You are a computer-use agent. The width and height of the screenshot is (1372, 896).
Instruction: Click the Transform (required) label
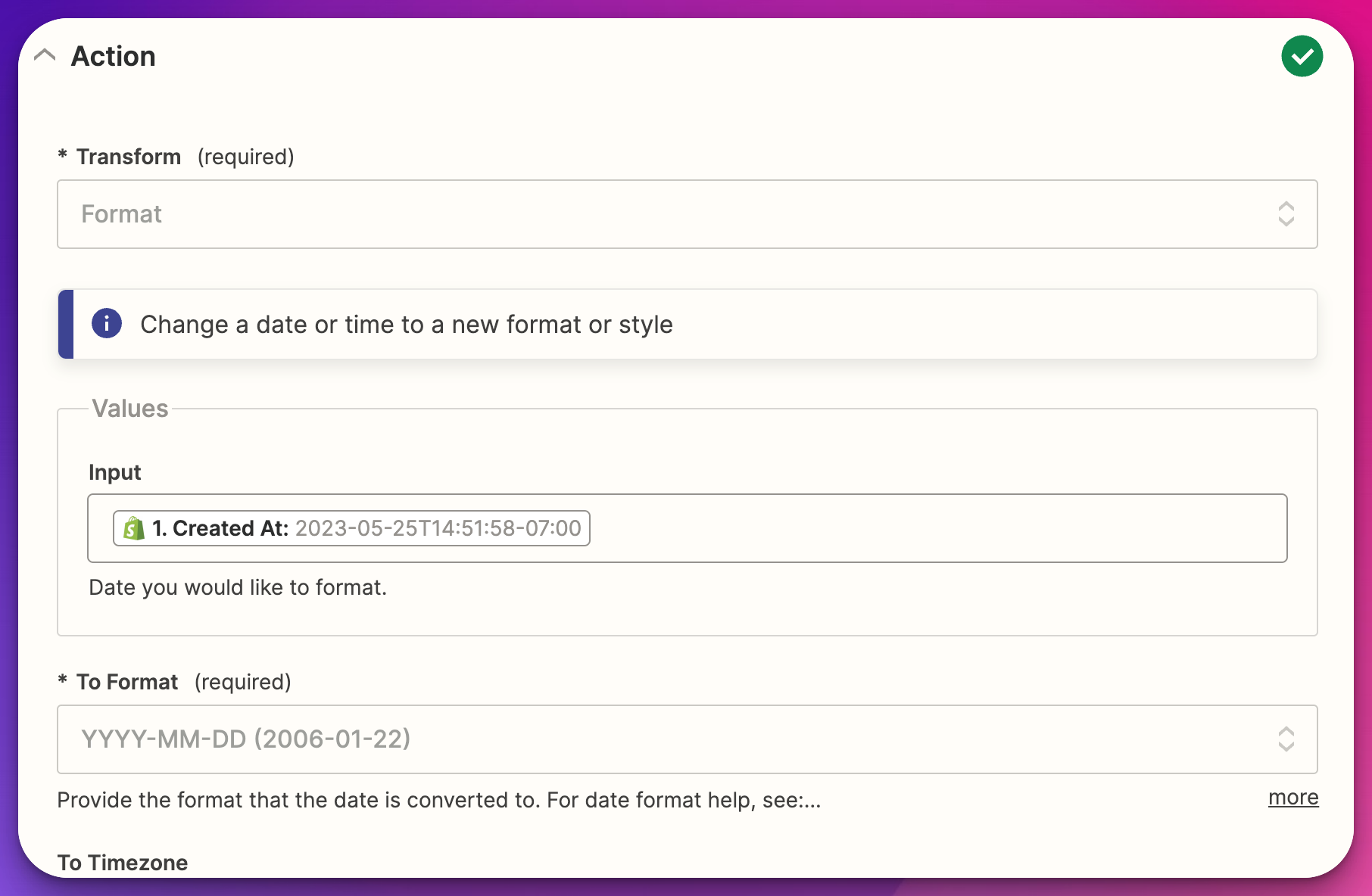pos(176,157)
